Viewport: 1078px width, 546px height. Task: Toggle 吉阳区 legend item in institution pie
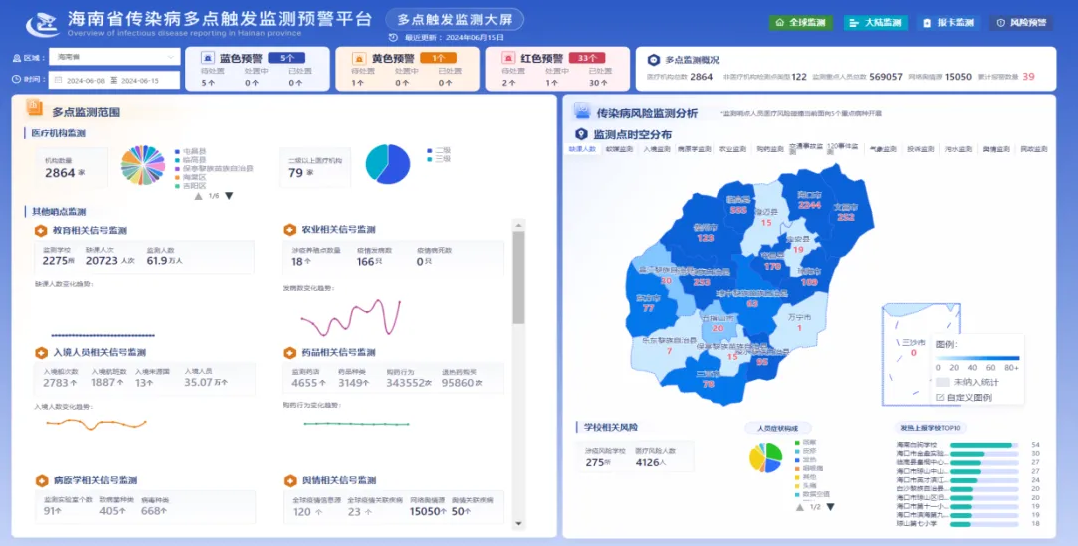pyautogui.click(x=190, y=186)
